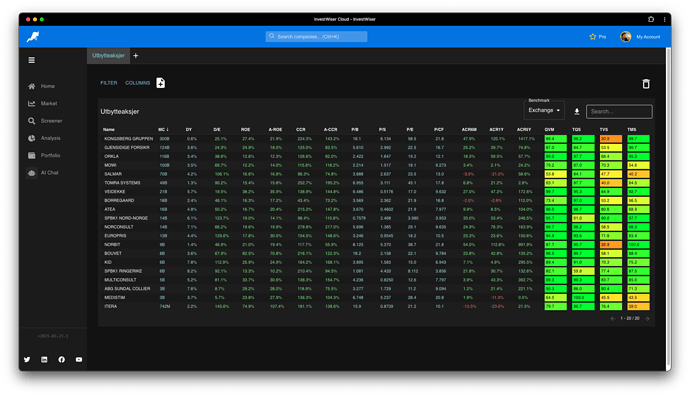The image size is (690, 396).
Task: Click the orange TVS cell for NORBIT
Action: click(x=611, y=245)
